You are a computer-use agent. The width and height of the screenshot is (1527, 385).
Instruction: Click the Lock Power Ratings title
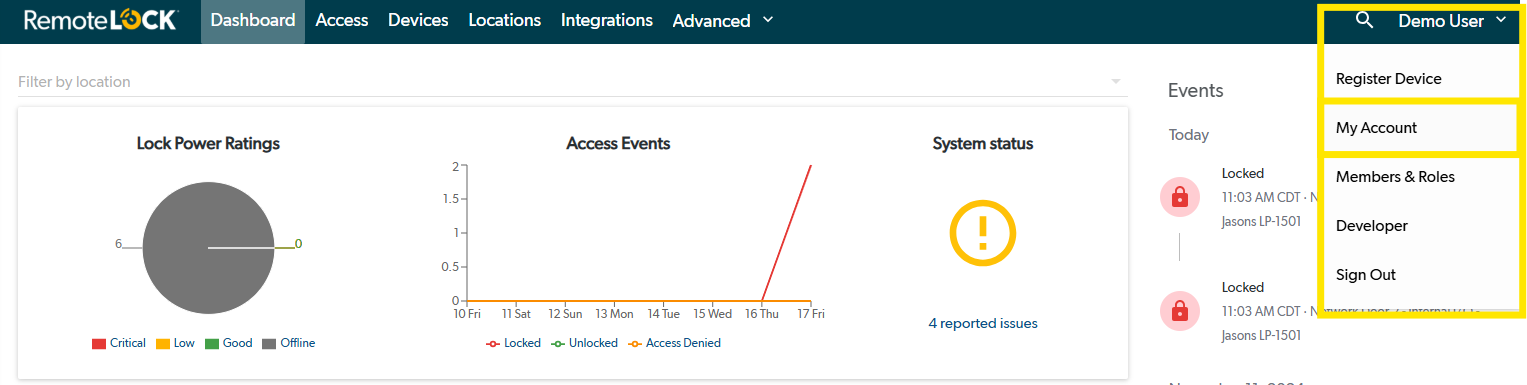point(208,143)
